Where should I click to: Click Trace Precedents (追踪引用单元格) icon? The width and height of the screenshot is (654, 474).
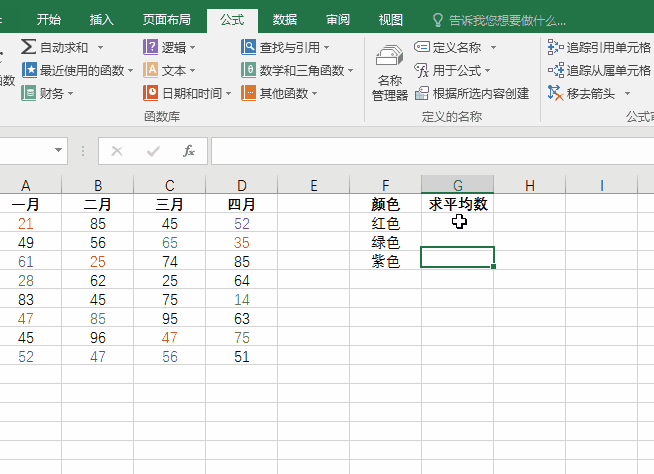coord(556,47)
